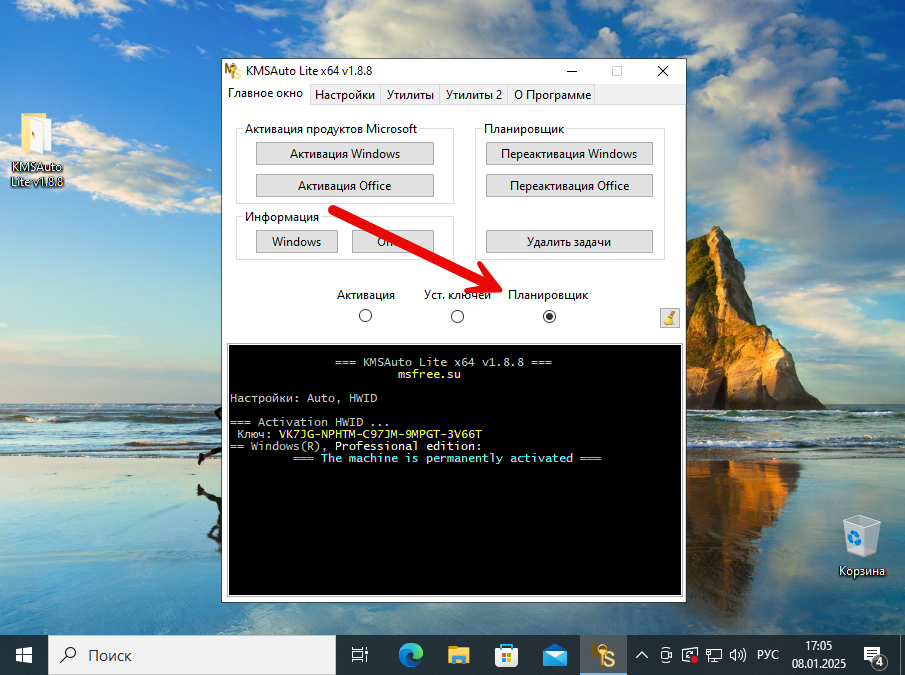Select the Планировщик radio button
The image size is (905, 675).
(x=548, y=316)
